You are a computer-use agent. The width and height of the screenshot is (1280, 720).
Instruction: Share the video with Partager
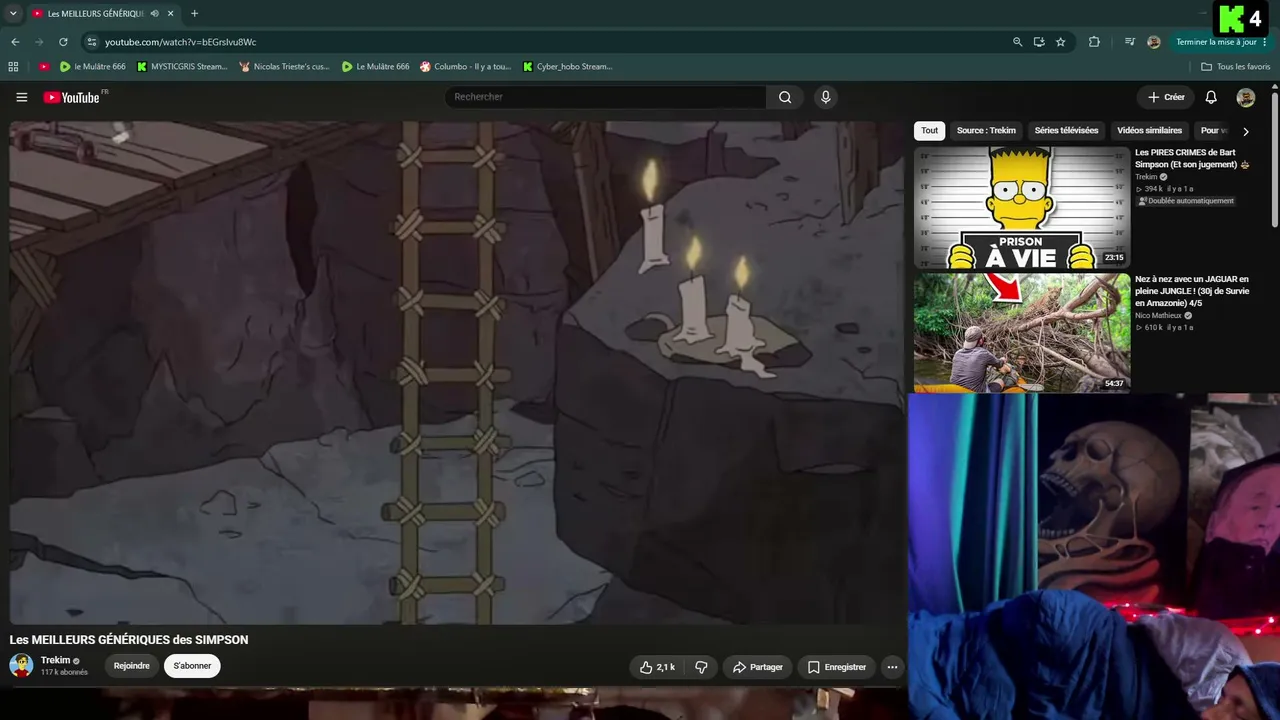(757, 667)
